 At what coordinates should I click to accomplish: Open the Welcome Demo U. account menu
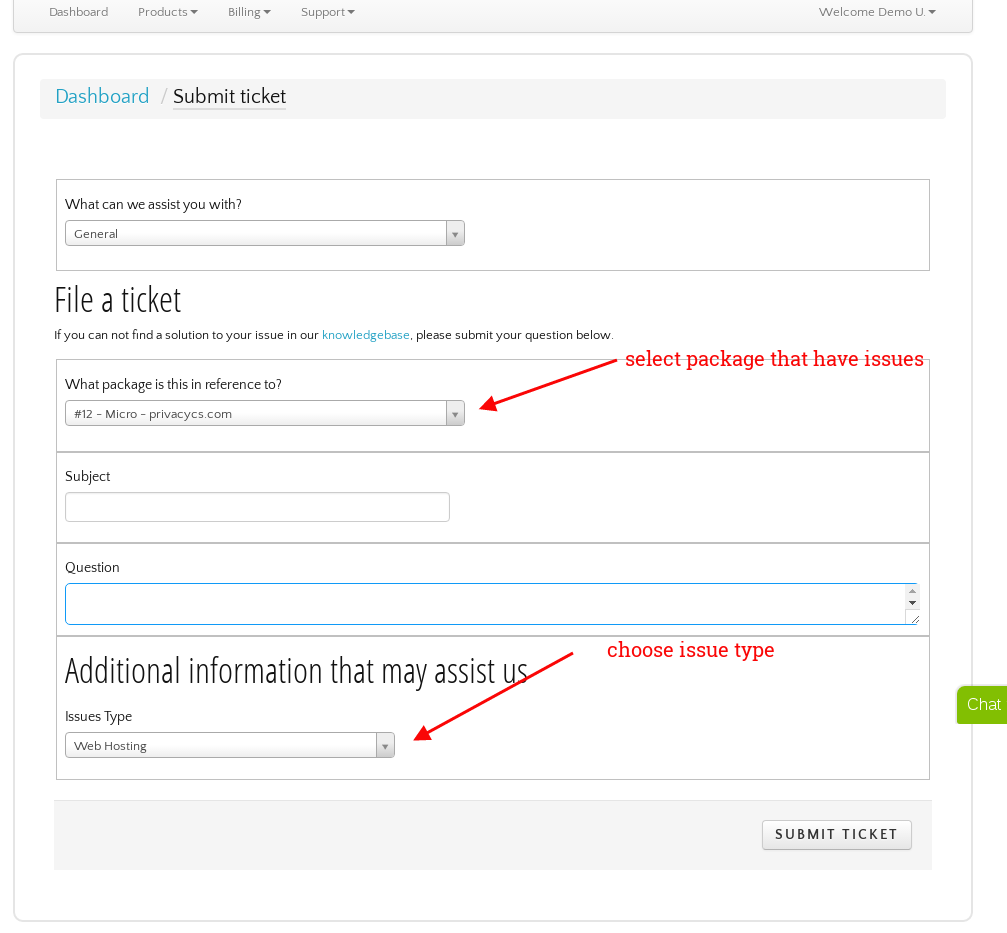tap(876, 12)
